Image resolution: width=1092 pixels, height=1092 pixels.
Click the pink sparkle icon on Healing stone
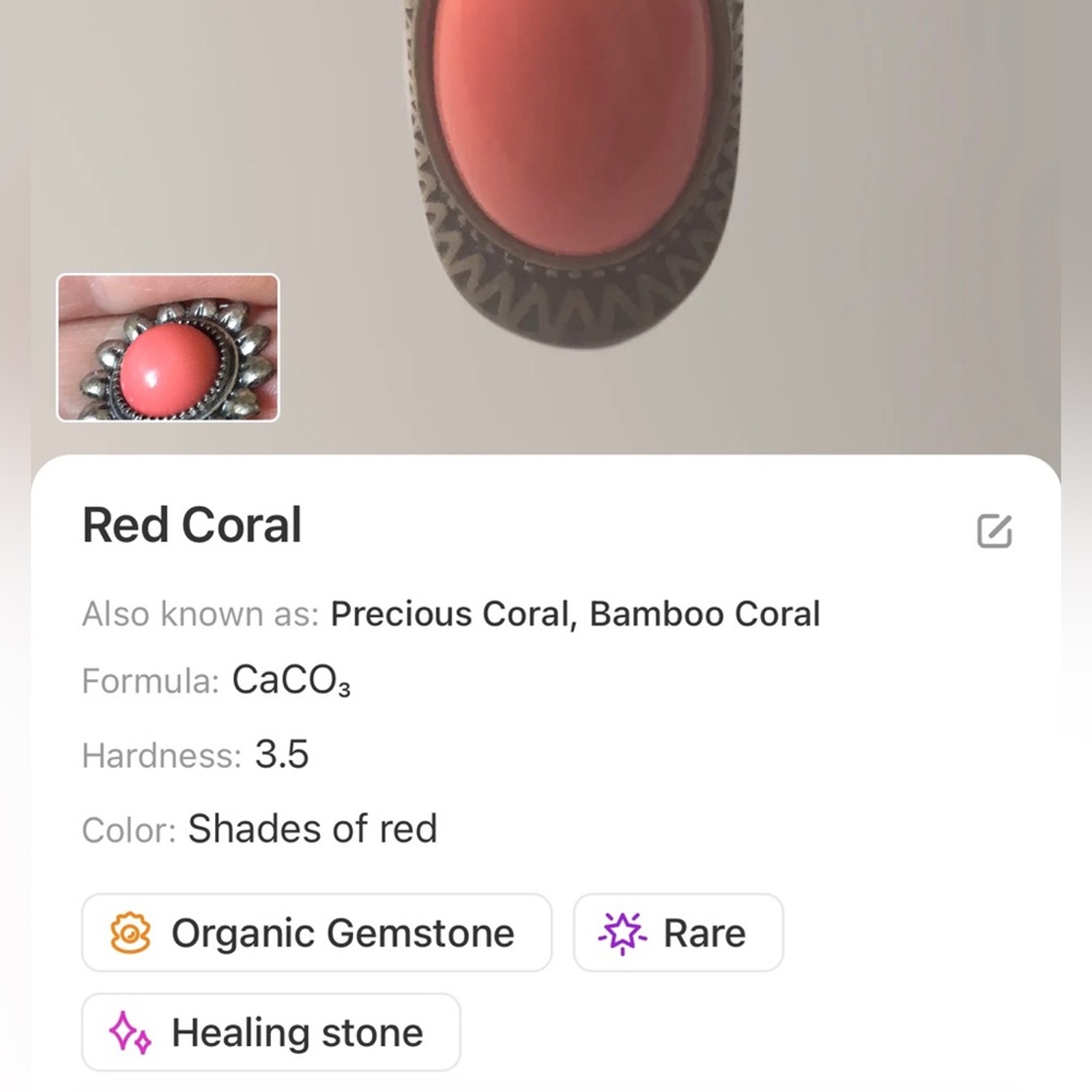tap(130, 1033)
